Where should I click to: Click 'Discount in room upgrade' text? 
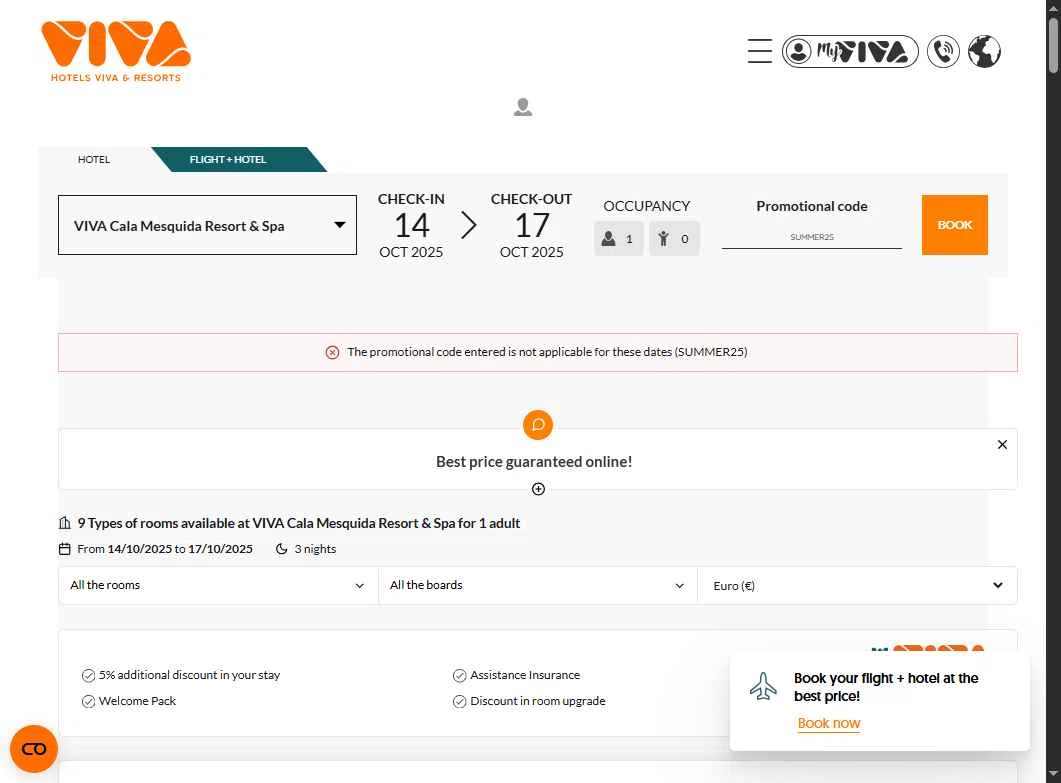click(538, 701)
